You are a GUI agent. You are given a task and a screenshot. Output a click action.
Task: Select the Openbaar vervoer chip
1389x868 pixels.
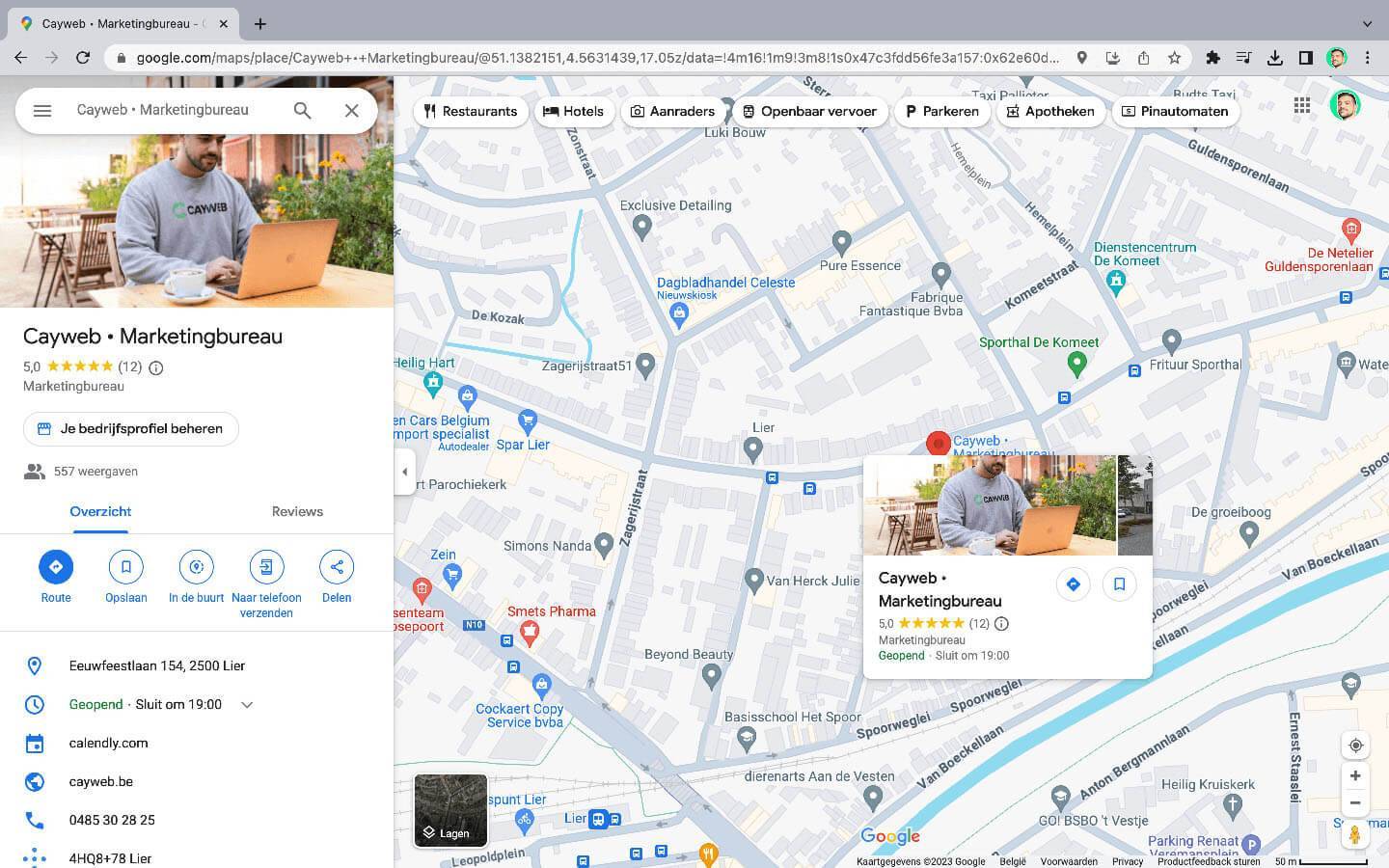(x=810, y=111)
